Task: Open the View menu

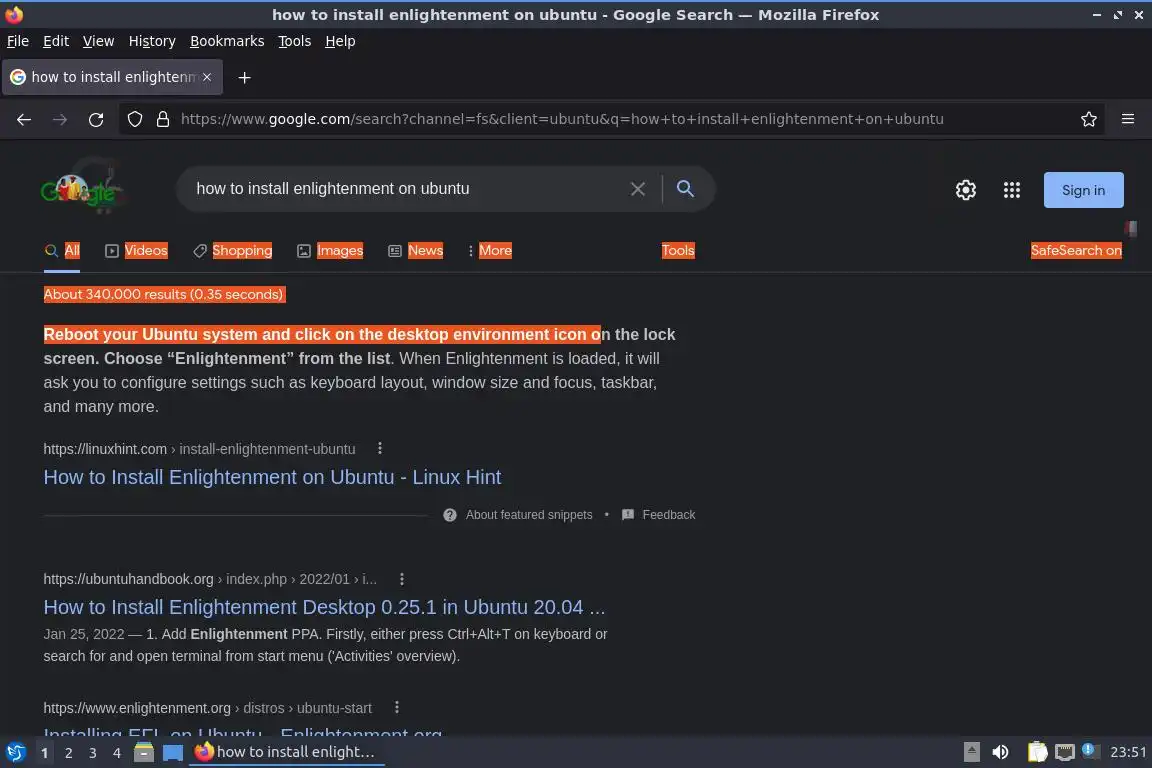Action: pos(98,41)
